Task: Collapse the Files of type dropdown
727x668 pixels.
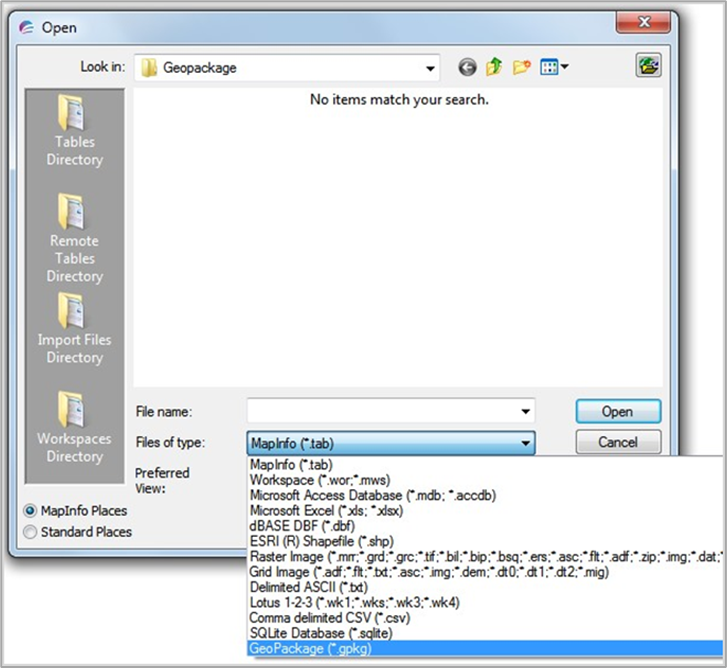Action: pyautogui.click(x=525, y=443)
